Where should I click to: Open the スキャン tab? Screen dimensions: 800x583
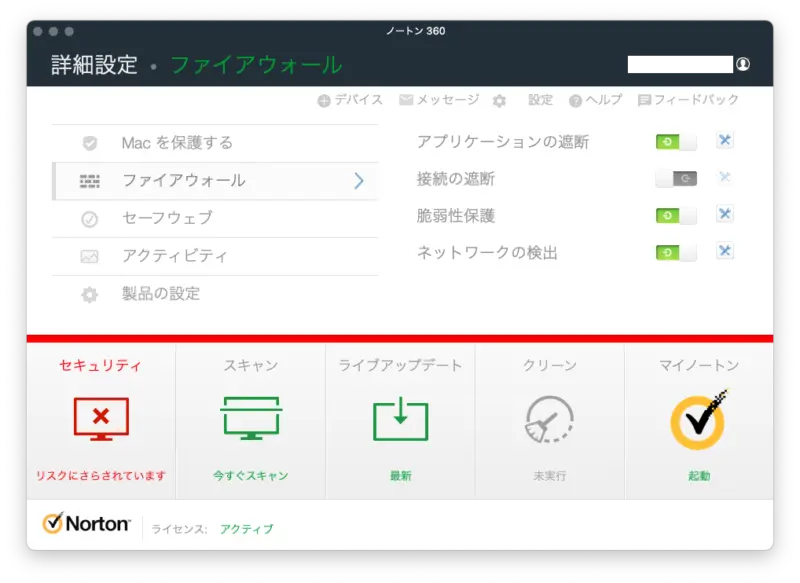point(251,421)
